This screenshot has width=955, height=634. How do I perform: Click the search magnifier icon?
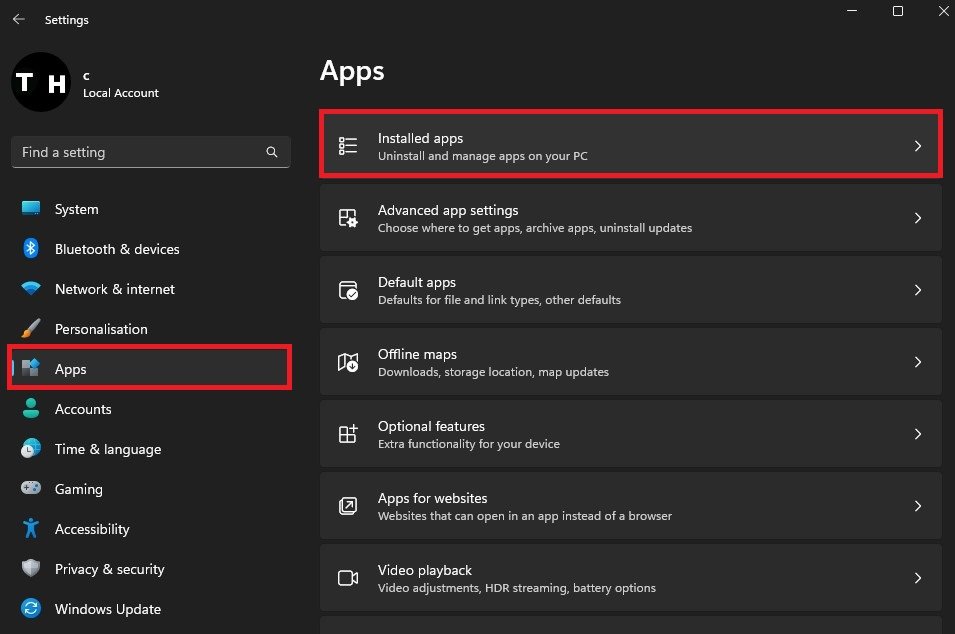tap(272, 152)
